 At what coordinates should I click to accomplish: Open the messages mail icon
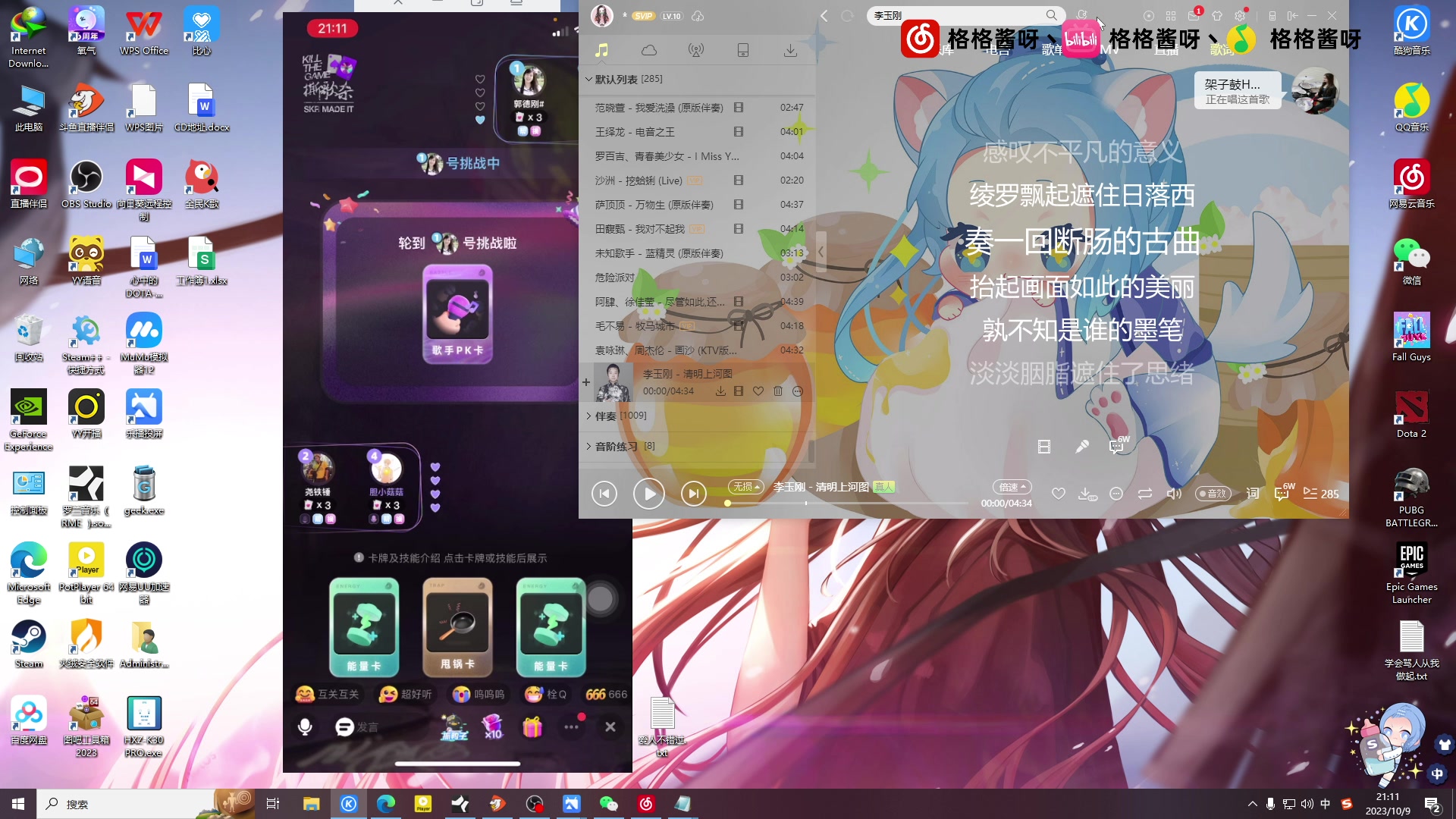[1194, 15]
